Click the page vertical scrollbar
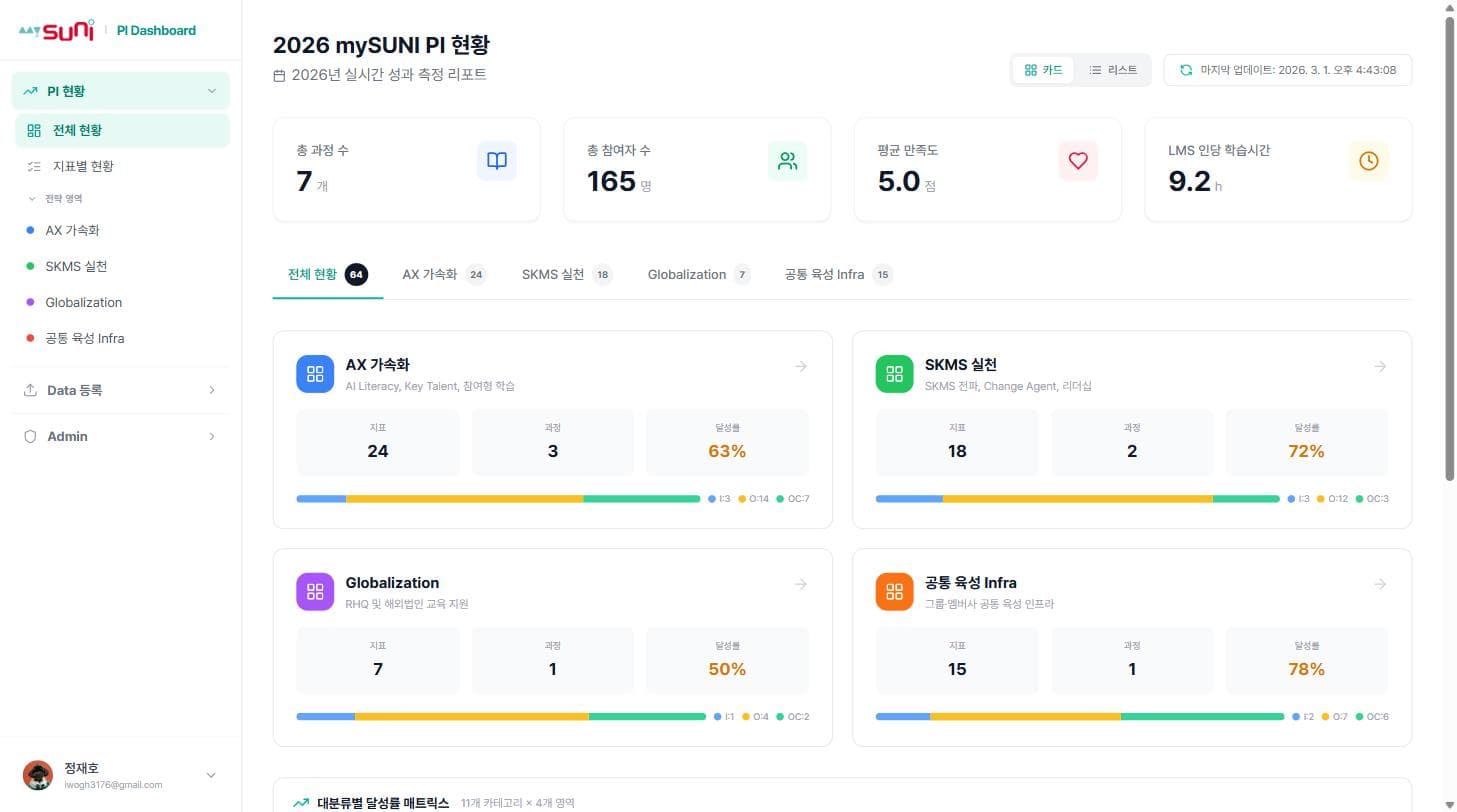 1449,248
